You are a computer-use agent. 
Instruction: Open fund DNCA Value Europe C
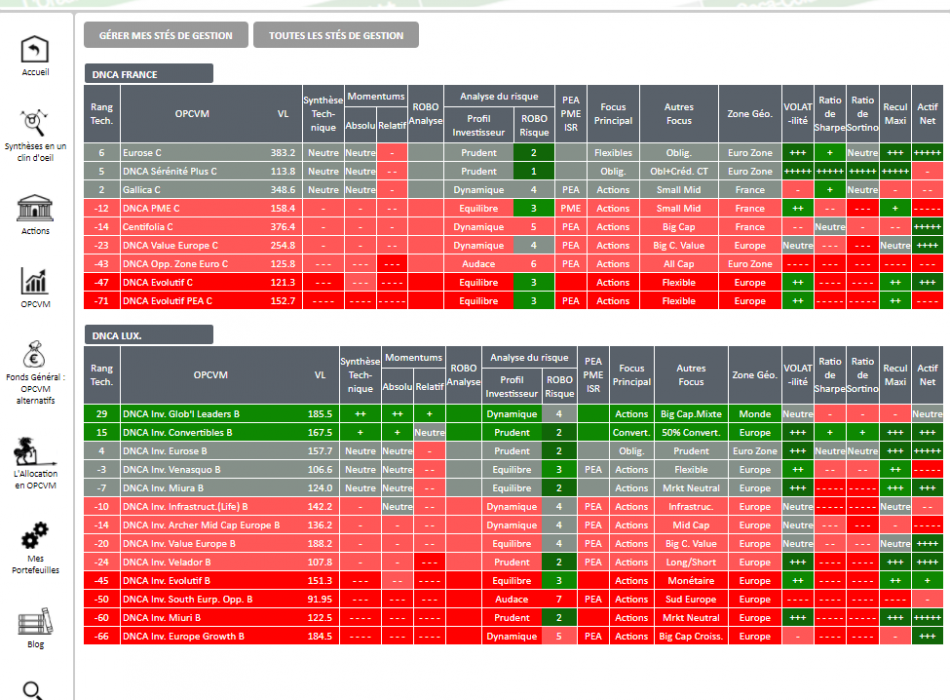pos(170,245)
